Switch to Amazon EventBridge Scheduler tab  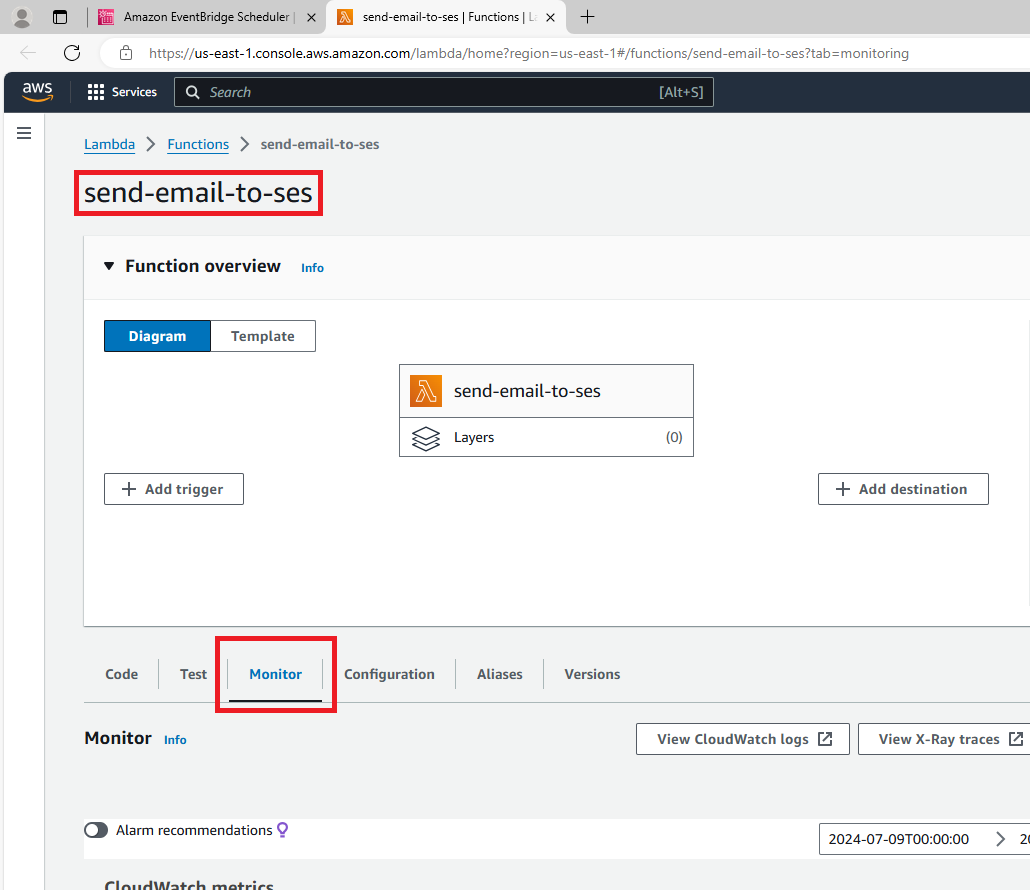coord(207,17)
